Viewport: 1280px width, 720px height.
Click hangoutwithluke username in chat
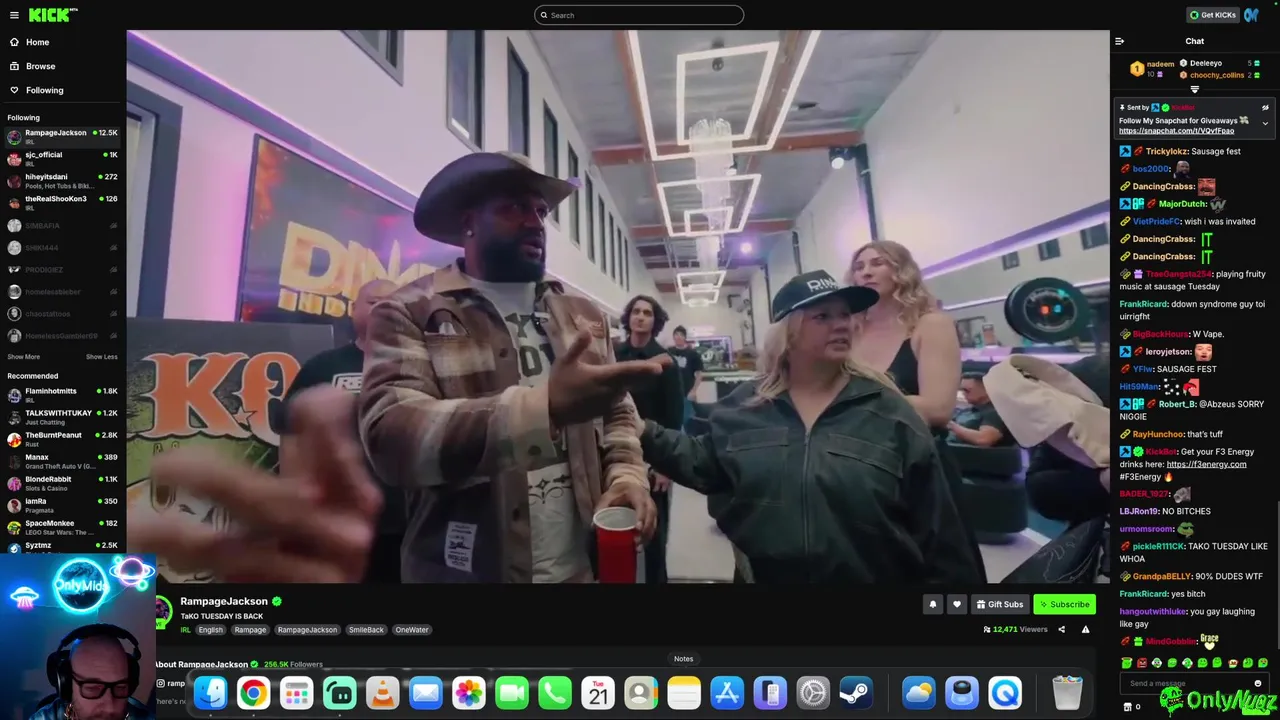click(1153, 611)
